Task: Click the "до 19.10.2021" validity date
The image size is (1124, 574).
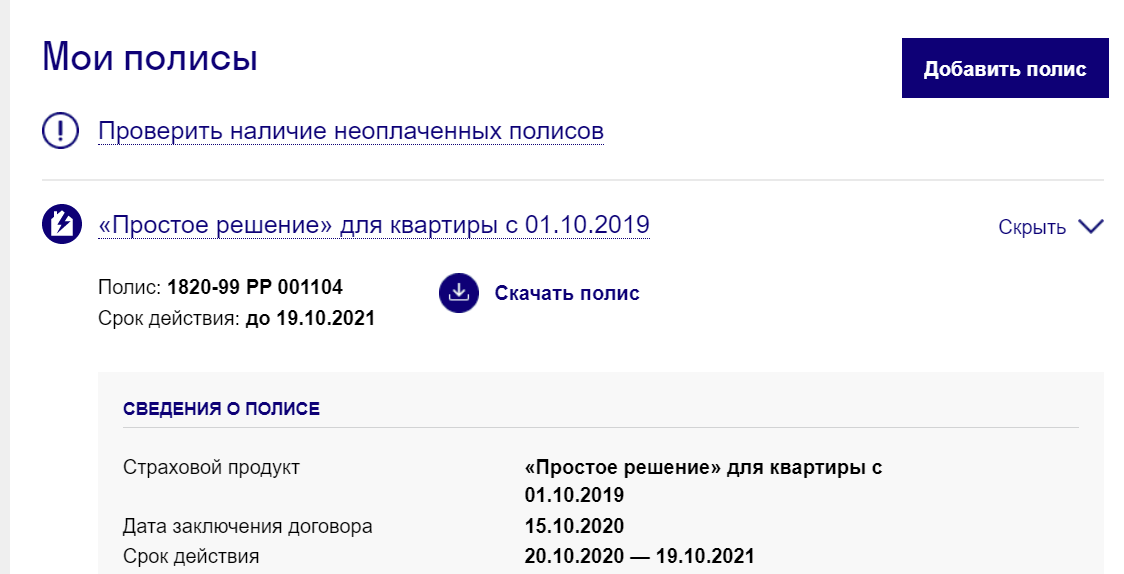Action: coord(310,320)
